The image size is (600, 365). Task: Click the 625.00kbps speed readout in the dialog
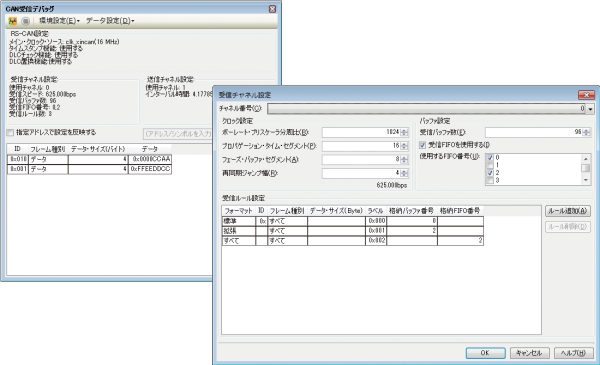point(392,185)
